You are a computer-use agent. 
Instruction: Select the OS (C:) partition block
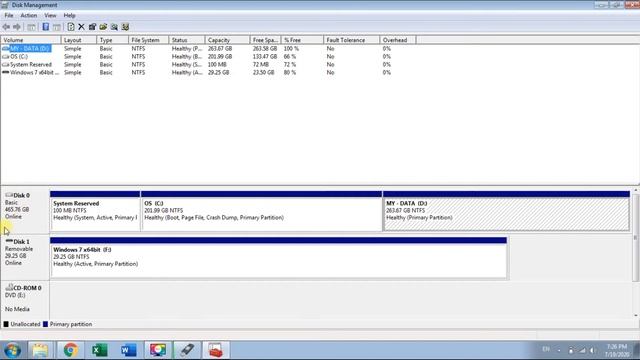tap(262, 211)
